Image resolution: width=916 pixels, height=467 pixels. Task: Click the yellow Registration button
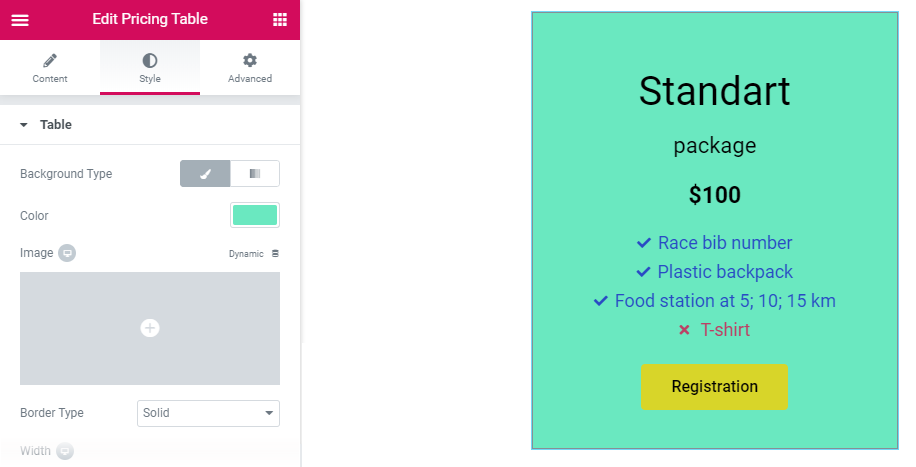click(x=714, y=387)
